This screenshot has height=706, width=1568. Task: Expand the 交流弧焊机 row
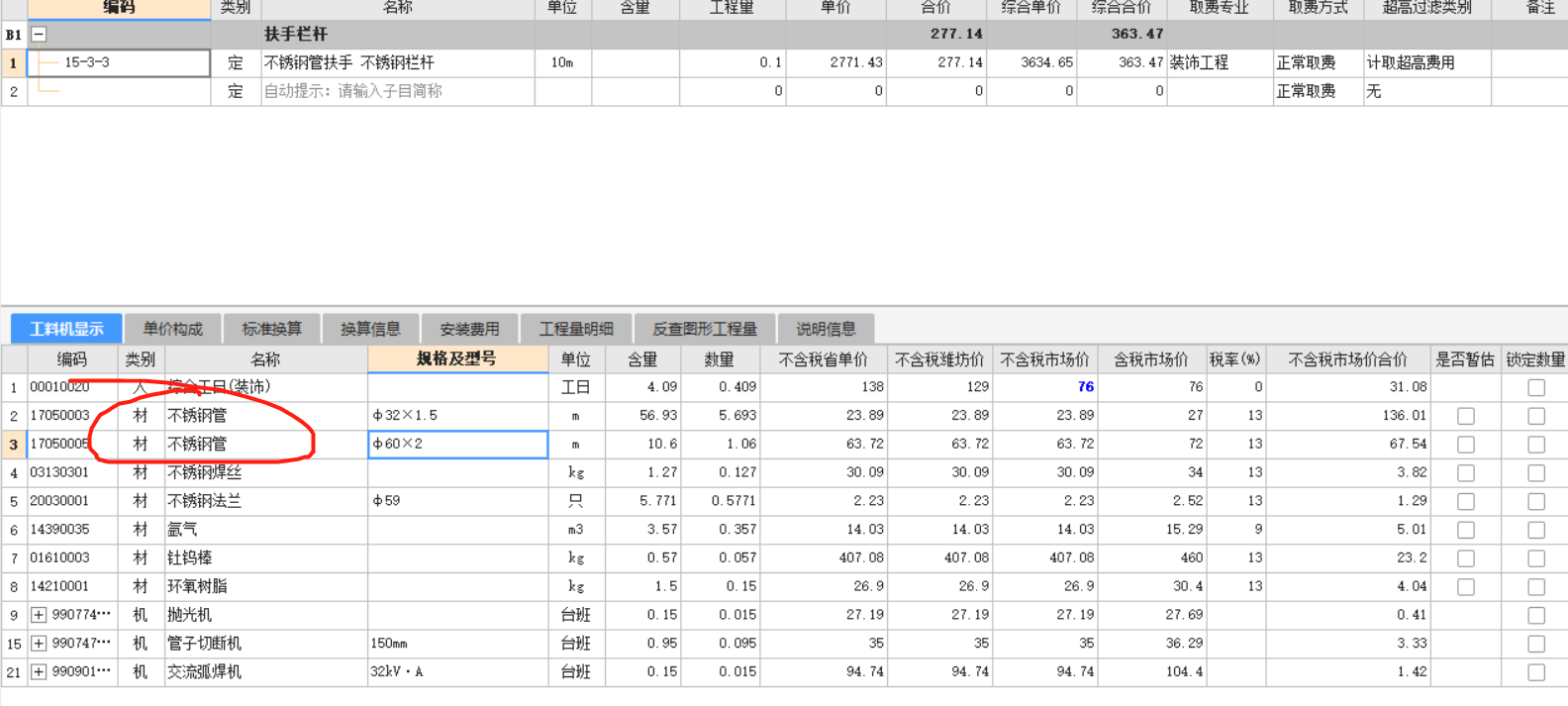pyautogui.click(x=39, y=672)
